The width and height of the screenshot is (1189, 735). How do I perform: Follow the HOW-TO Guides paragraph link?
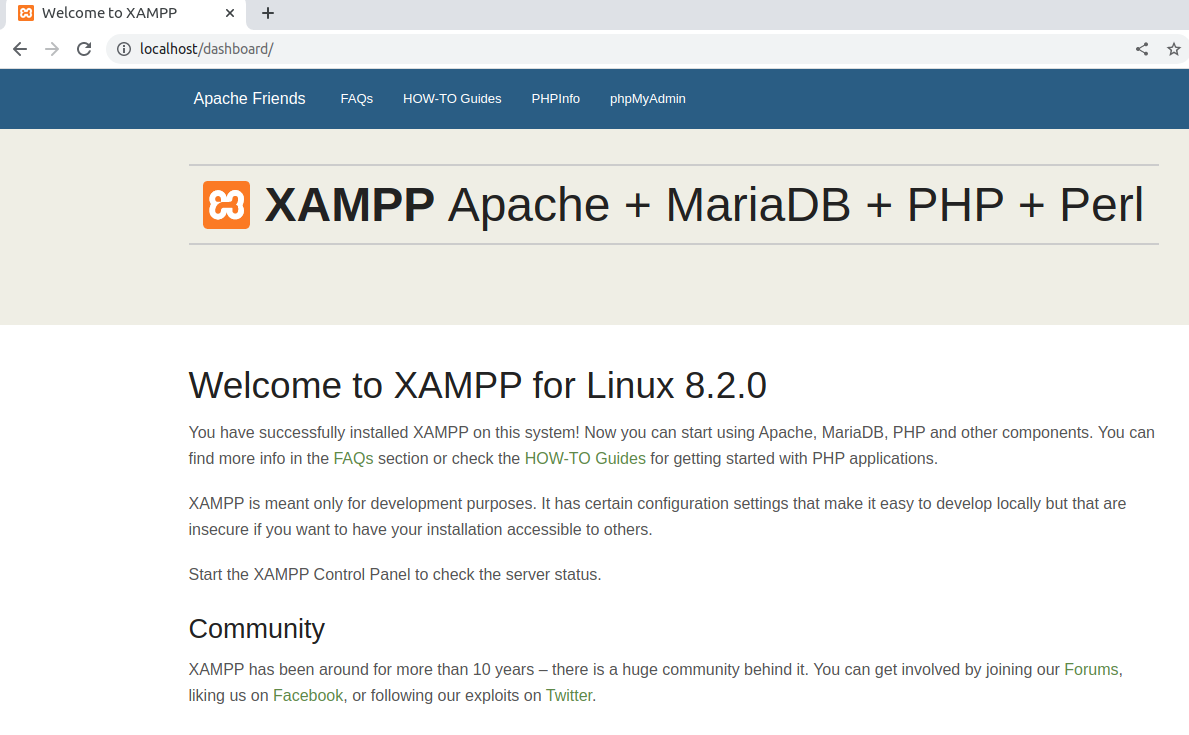click(x=585, y=459)
